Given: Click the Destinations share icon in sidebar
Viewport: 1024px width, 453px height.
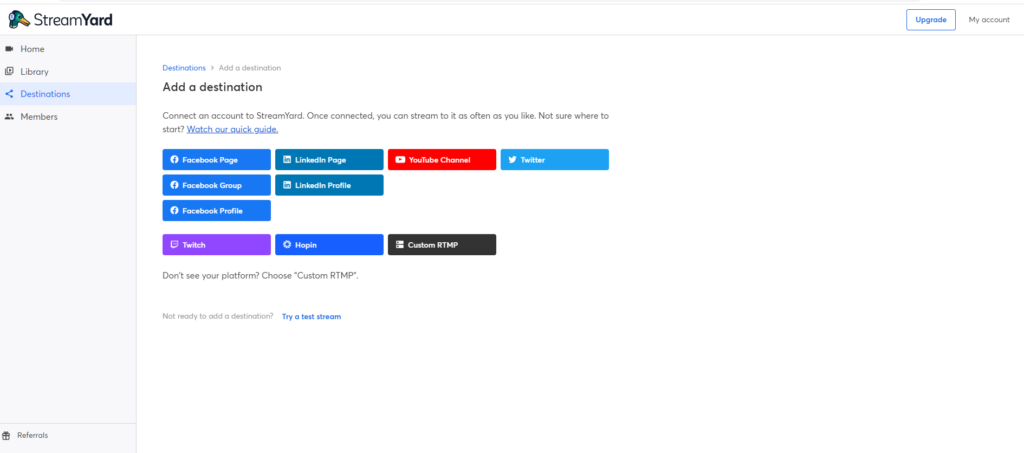Looking at the screenshot, I should 9,94.
